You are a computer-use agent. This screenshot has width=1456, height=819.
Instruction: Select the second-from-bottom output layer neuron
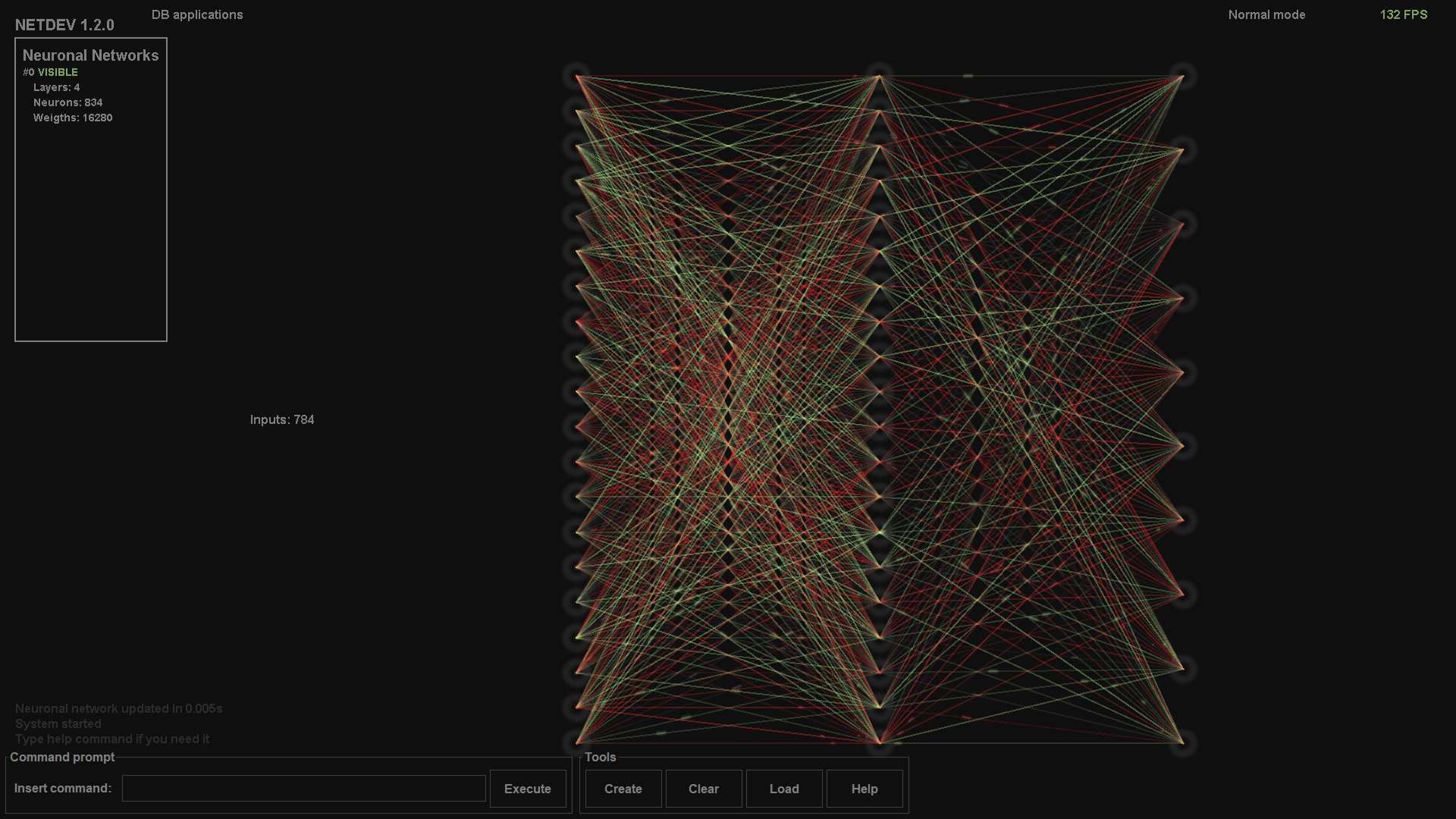[x=1183, y=668]
